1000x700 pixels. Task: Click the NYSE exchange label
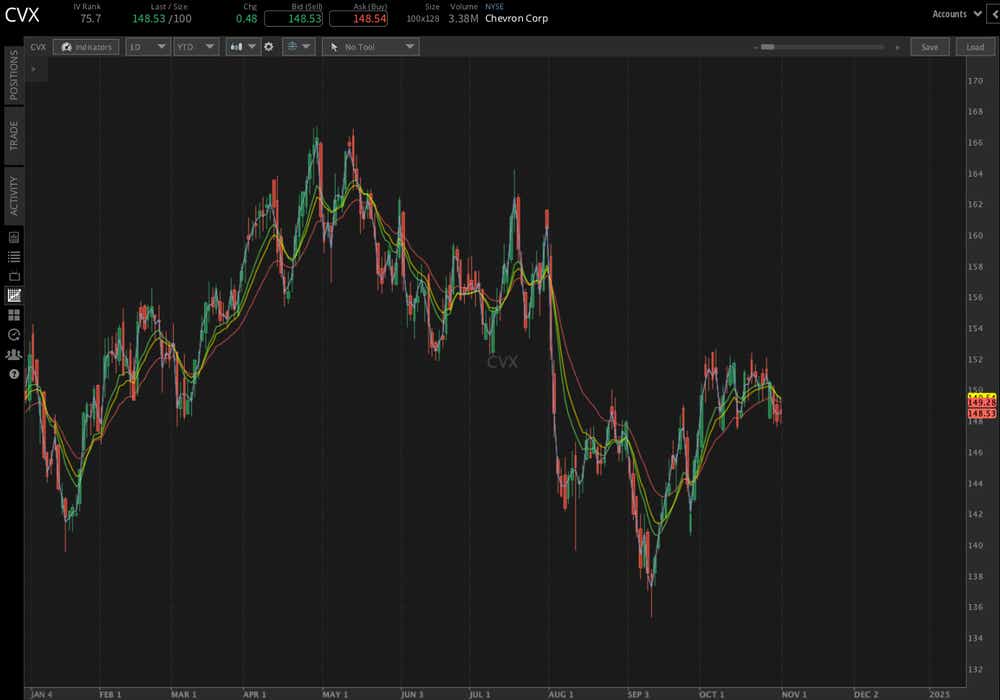click(x=494, y=6)
